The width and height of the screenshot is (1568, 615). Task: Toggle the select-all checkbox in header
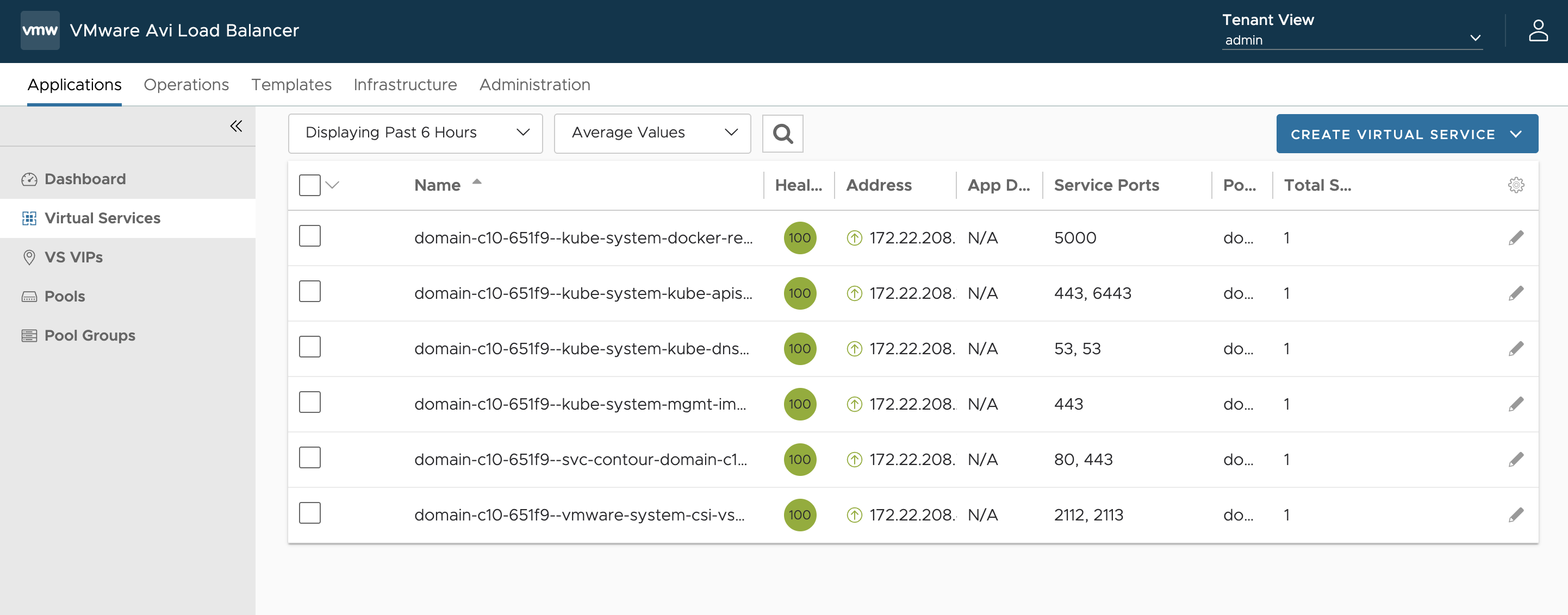(x=309, y=185)
